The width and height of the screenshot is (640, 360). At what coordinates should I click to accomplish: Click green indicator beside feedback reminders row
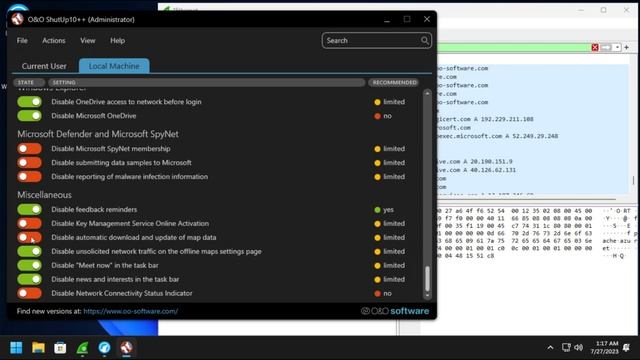click(377, 210)
